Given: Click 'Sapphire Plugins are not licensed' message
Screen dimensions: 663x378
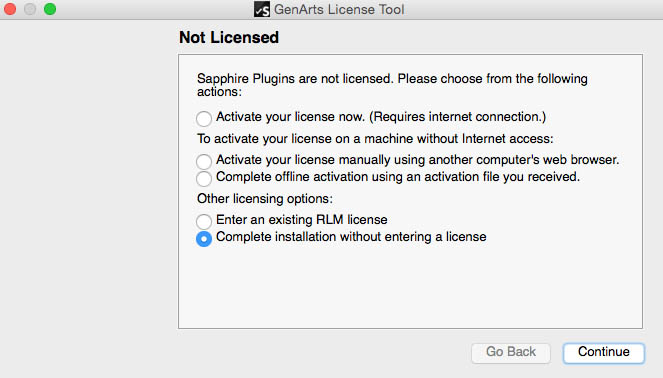Looking at the screenshot, I should pos(392,85).
